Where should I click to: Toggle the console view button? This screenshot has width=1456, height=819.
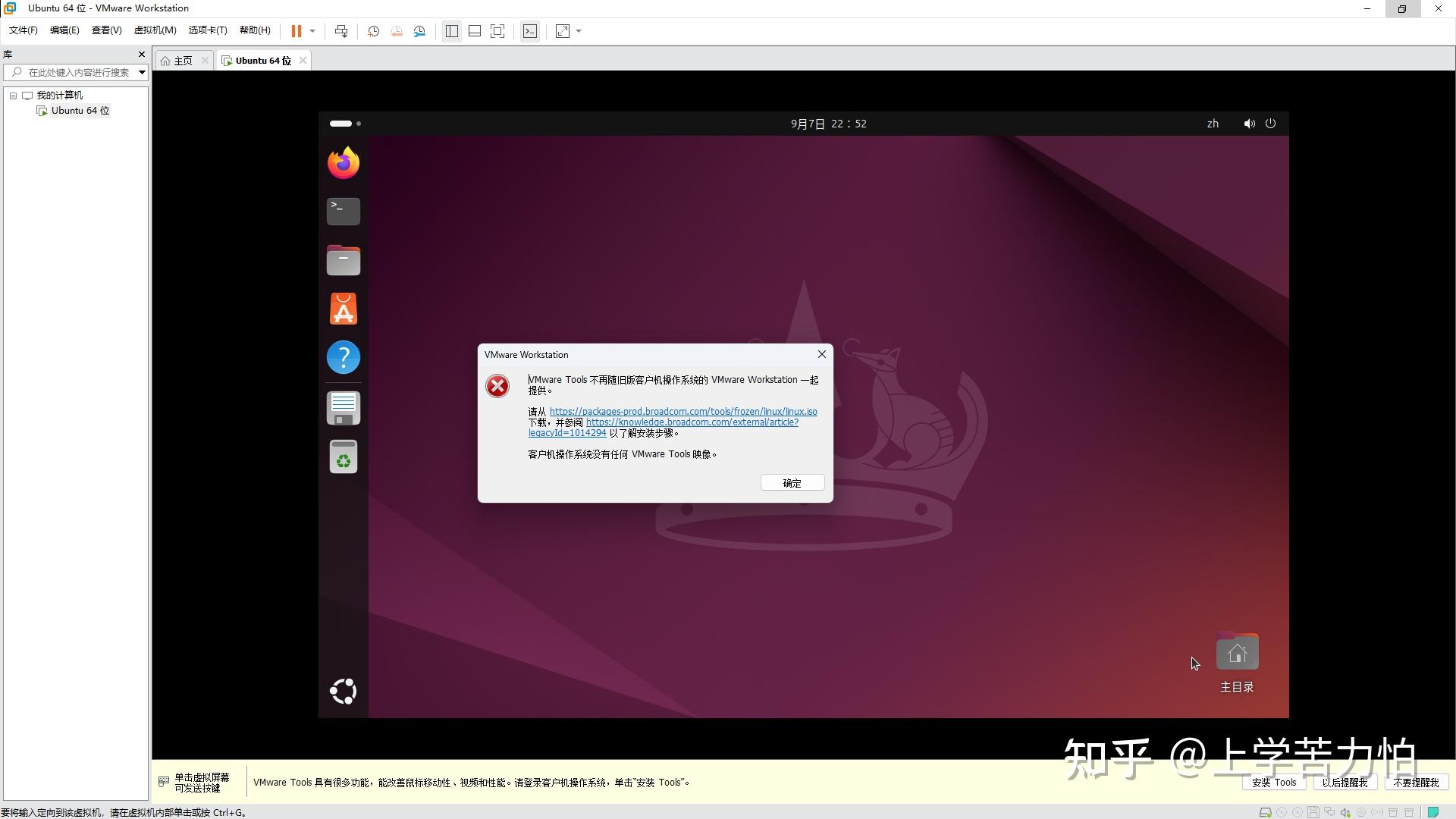529,31
